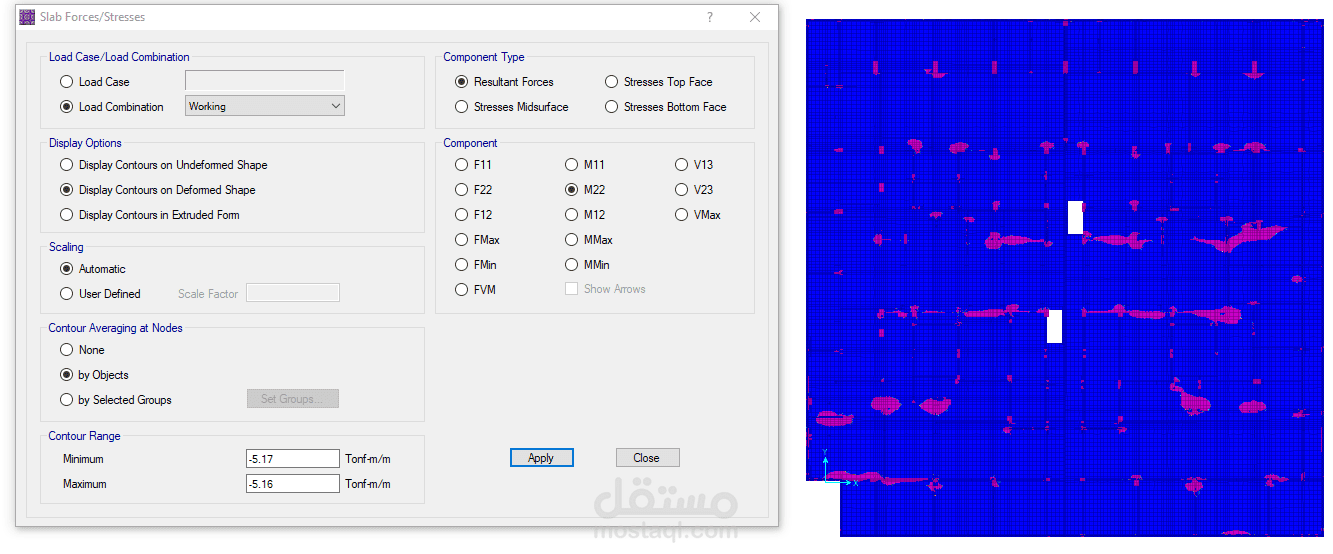This screenshot has width=1333, height=554.
Task: Select the M11 component
Action: coord(572,165)
